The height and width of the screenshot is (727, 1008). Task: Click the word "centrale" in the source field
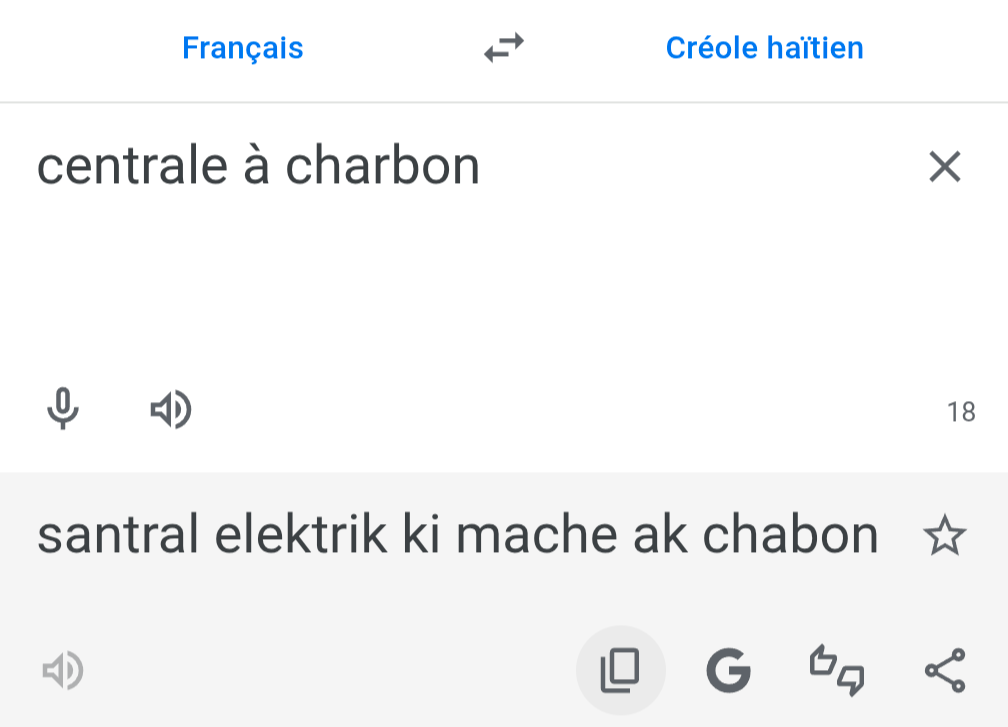pos(132,167)
